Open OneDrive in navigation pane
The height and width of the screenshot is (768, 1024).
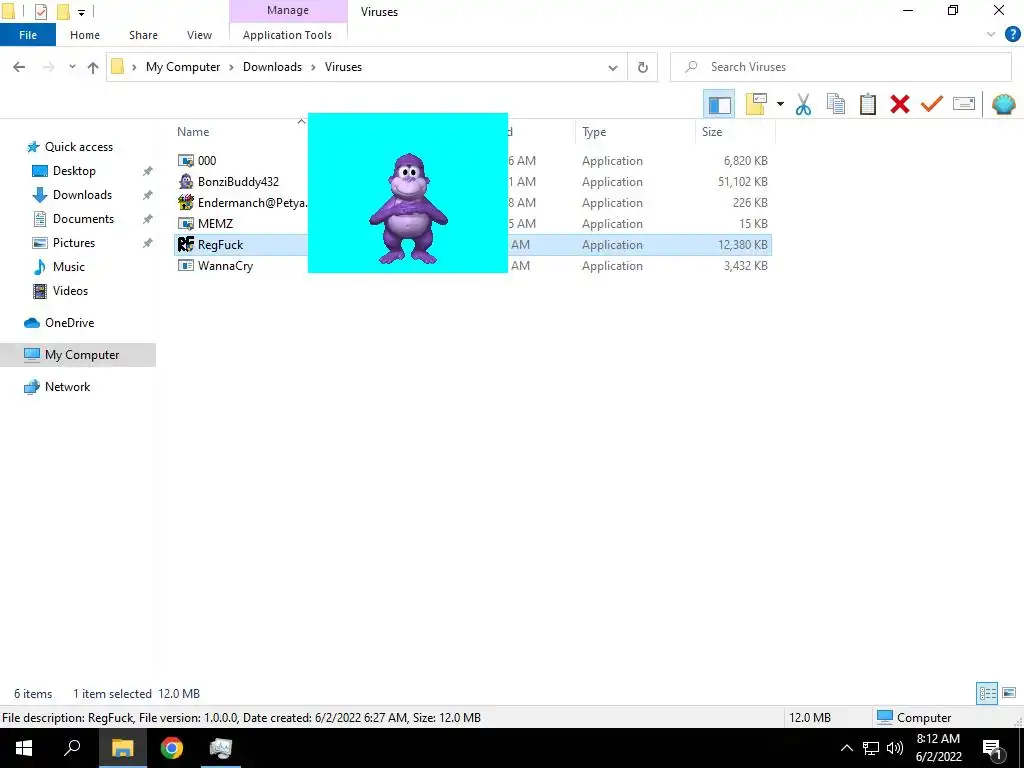pos(69,323)
